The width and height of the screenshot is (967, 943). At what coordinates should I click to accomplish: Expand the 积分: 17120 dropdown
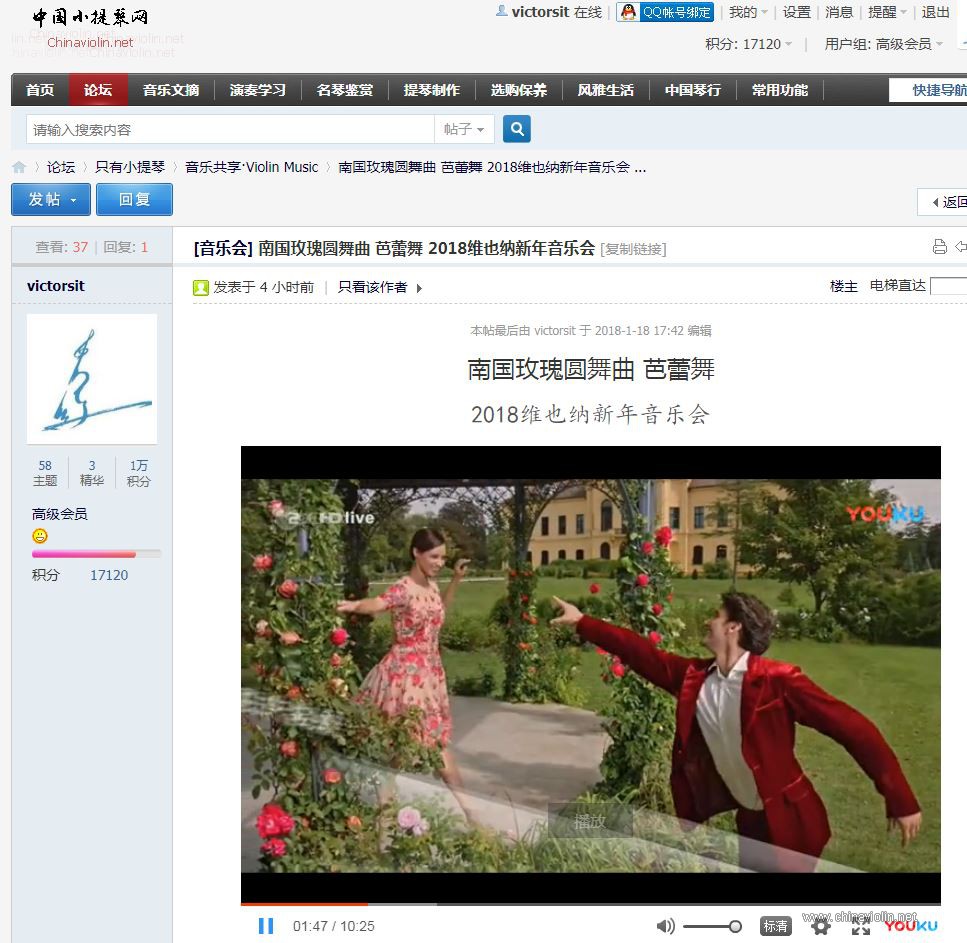(748, 44)
